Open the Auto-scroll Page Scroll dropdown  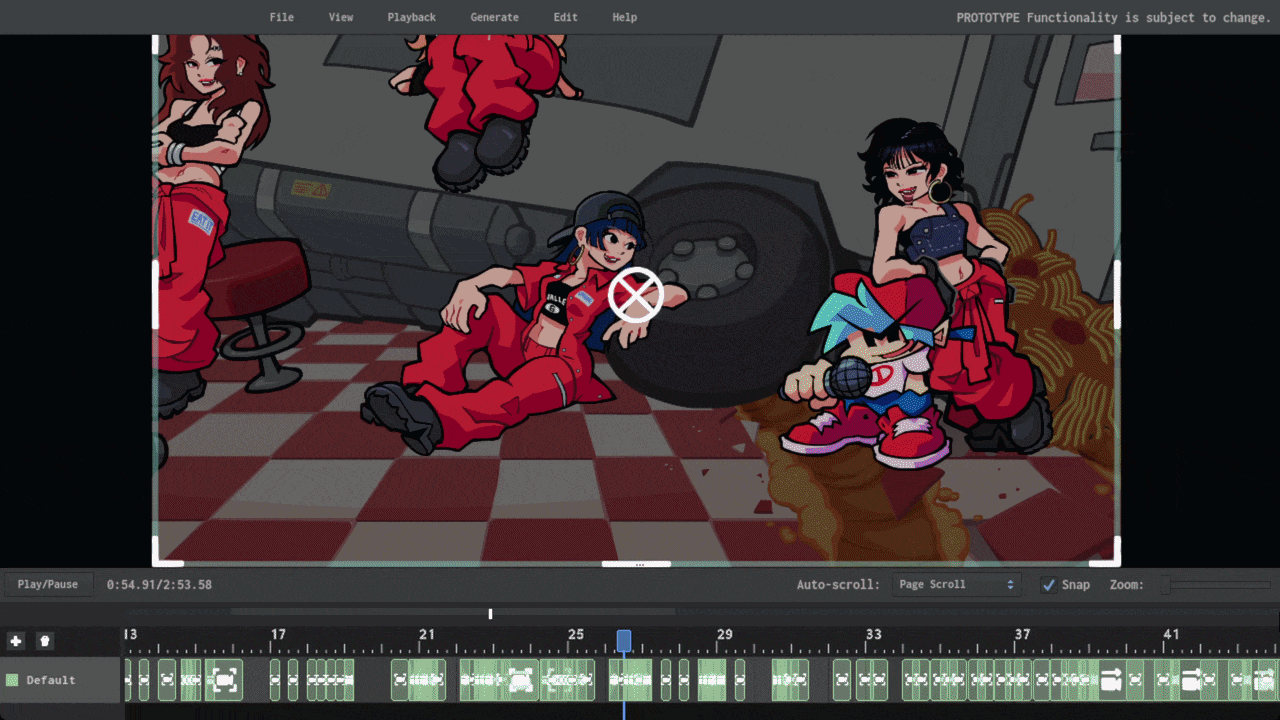pyautogui.click(x=955, y=585)
